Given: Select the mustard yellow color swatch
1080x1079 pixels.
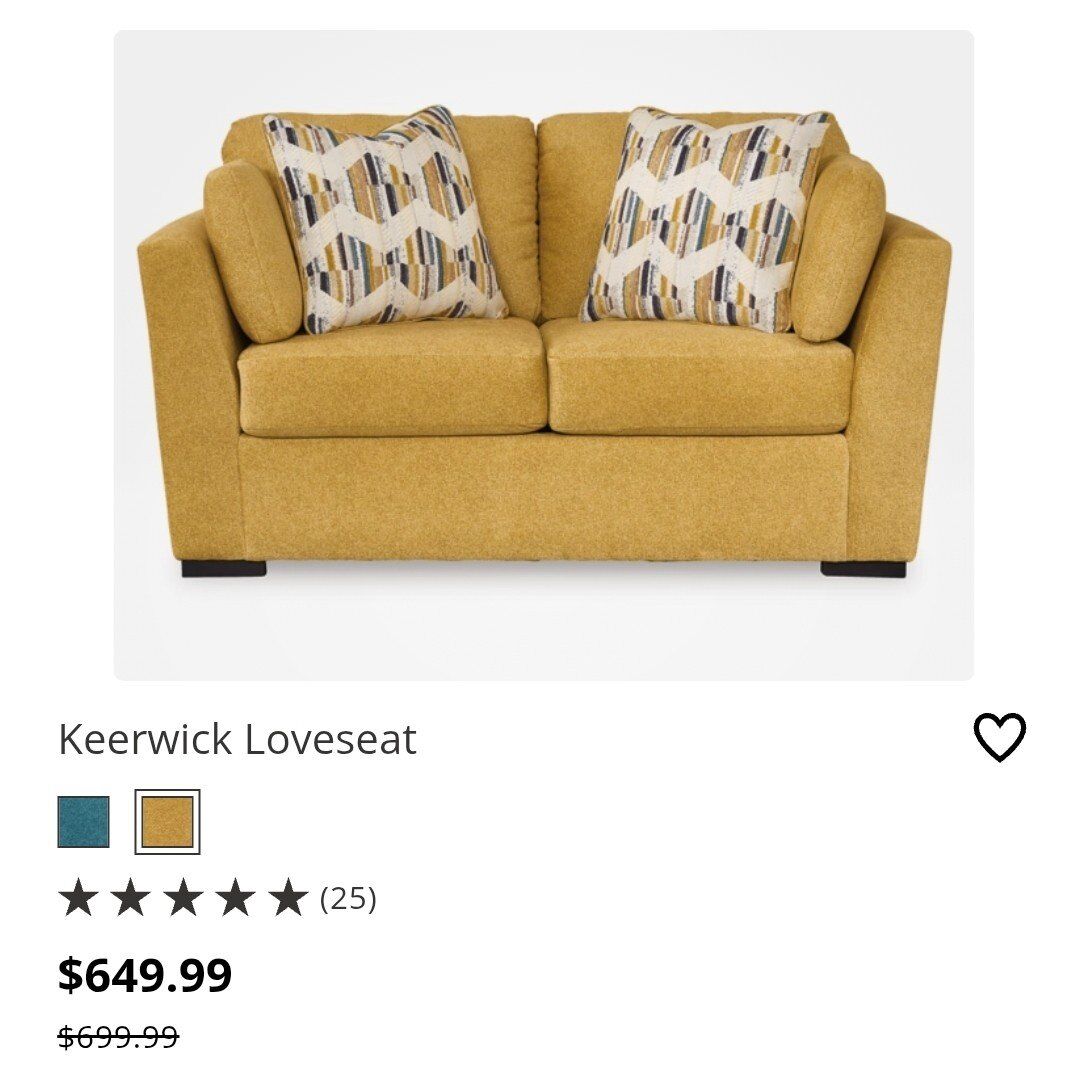Looking at the screenshot, I should [167, 821].
